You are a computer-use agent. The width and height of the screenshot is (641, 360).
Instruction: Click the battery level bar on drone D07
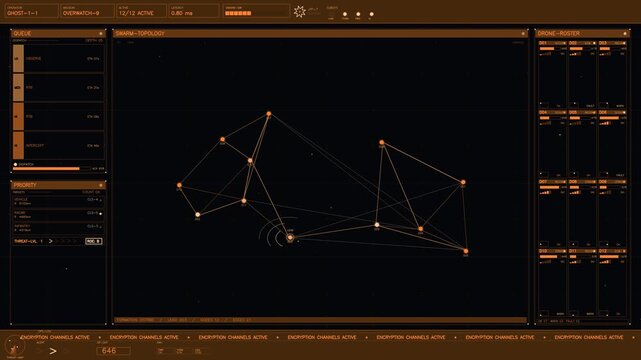(550, 188)
